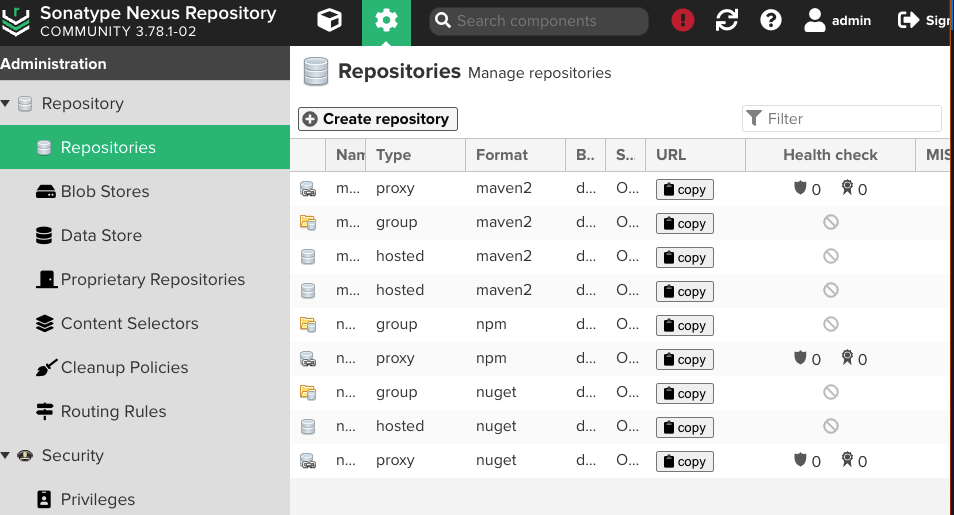Sort by the Format column header

[515, 155]
